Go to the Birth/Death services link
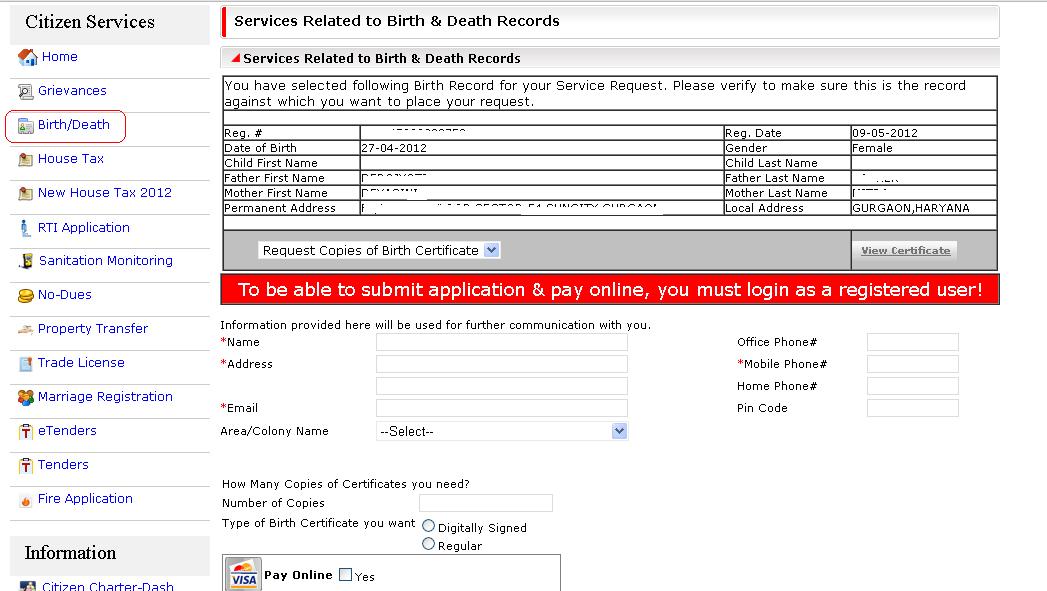1047x591 pixels. [73, 125]
